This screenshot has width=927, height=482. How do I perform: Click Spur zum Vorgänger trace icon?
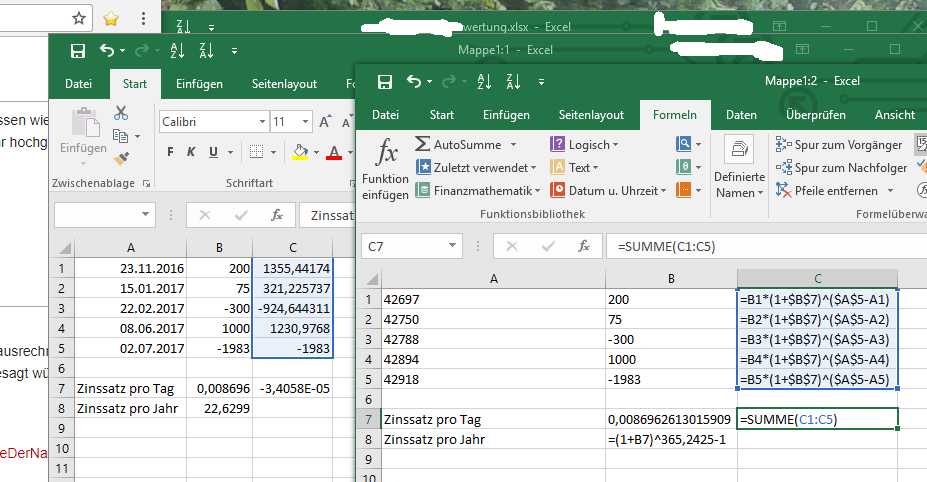[x=783, y=144]
